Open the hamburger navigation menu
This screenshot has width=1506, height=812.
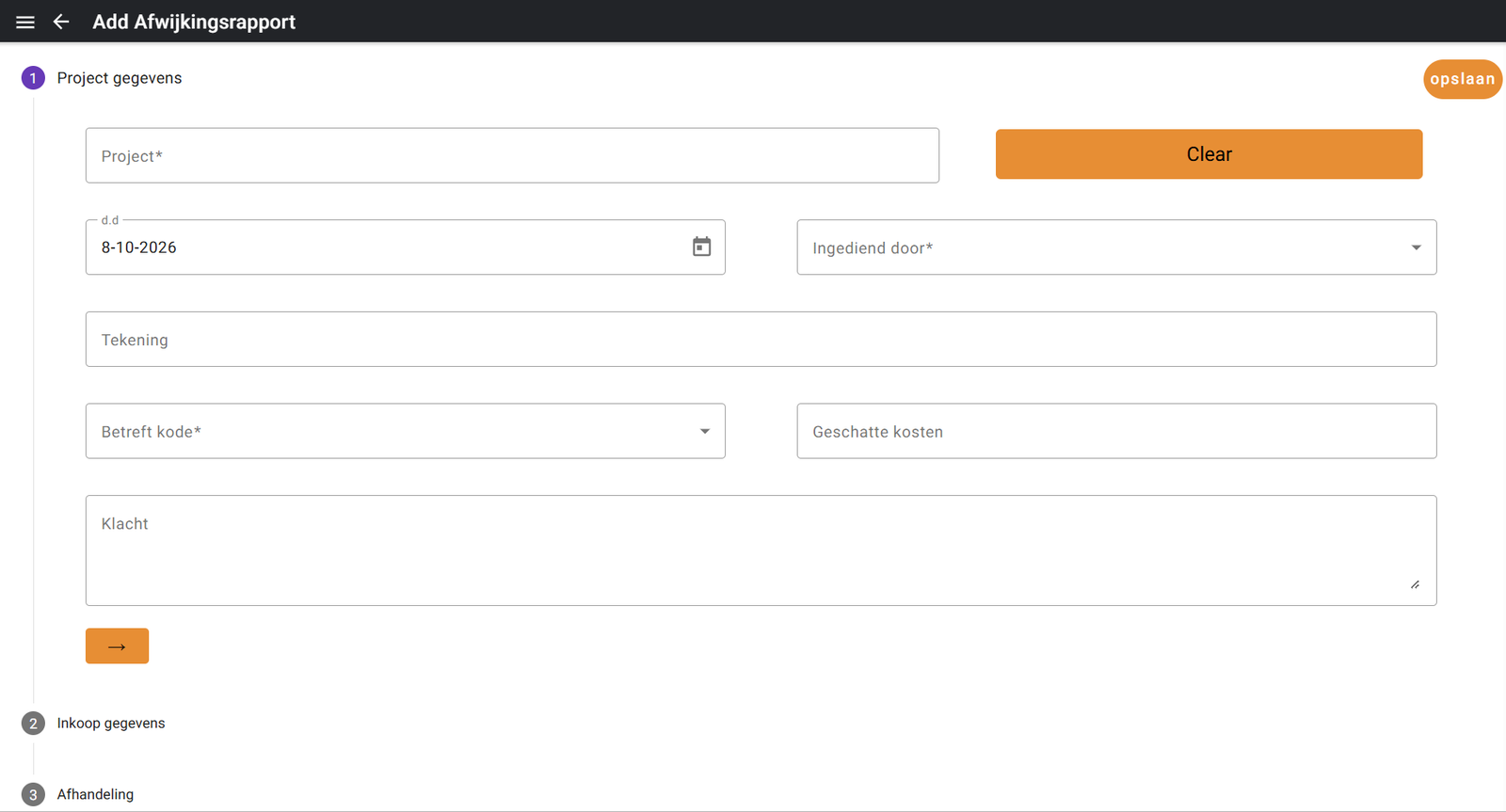pos(25,22)
